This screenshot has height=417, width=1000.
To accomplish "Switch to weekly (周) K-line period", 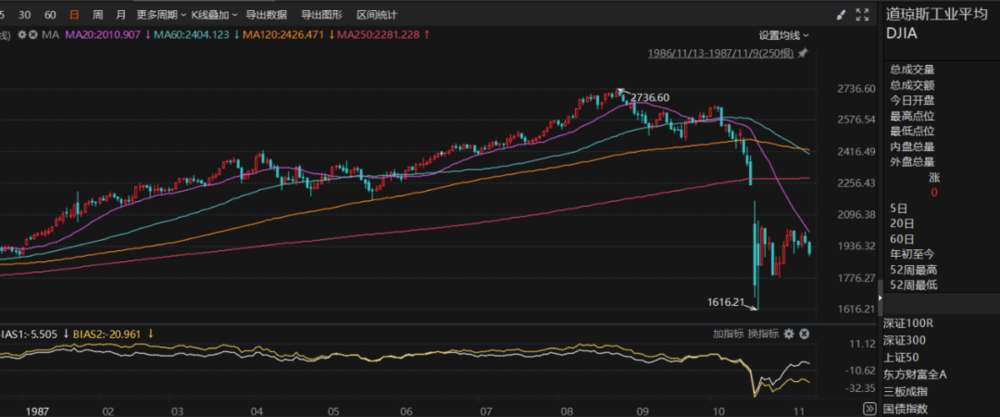I will [x=97, y=15].
